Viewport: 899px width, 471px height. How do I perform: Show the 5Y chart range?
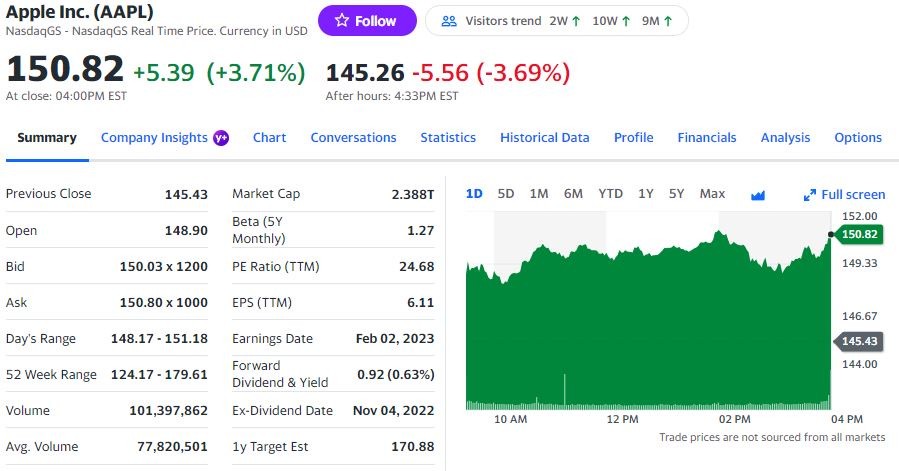pos(677,194)
